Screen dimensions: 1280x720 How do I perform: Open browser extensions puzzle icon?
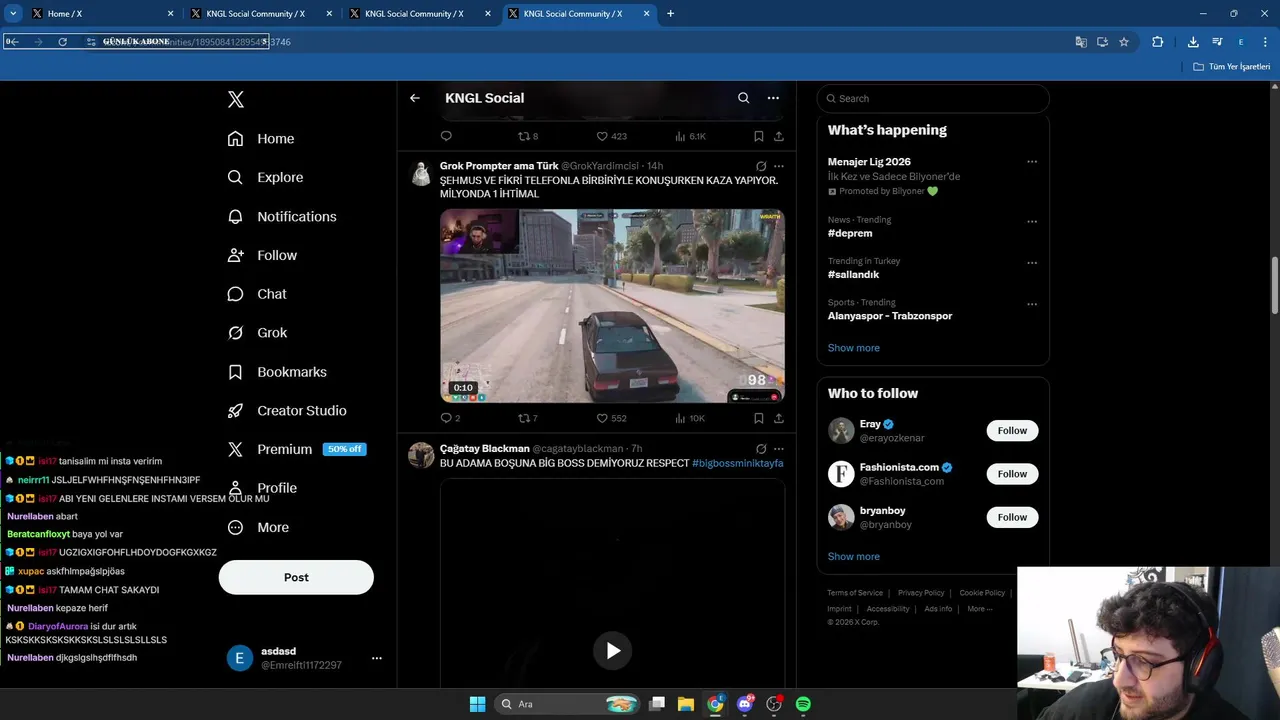(x=1157, y=42)
